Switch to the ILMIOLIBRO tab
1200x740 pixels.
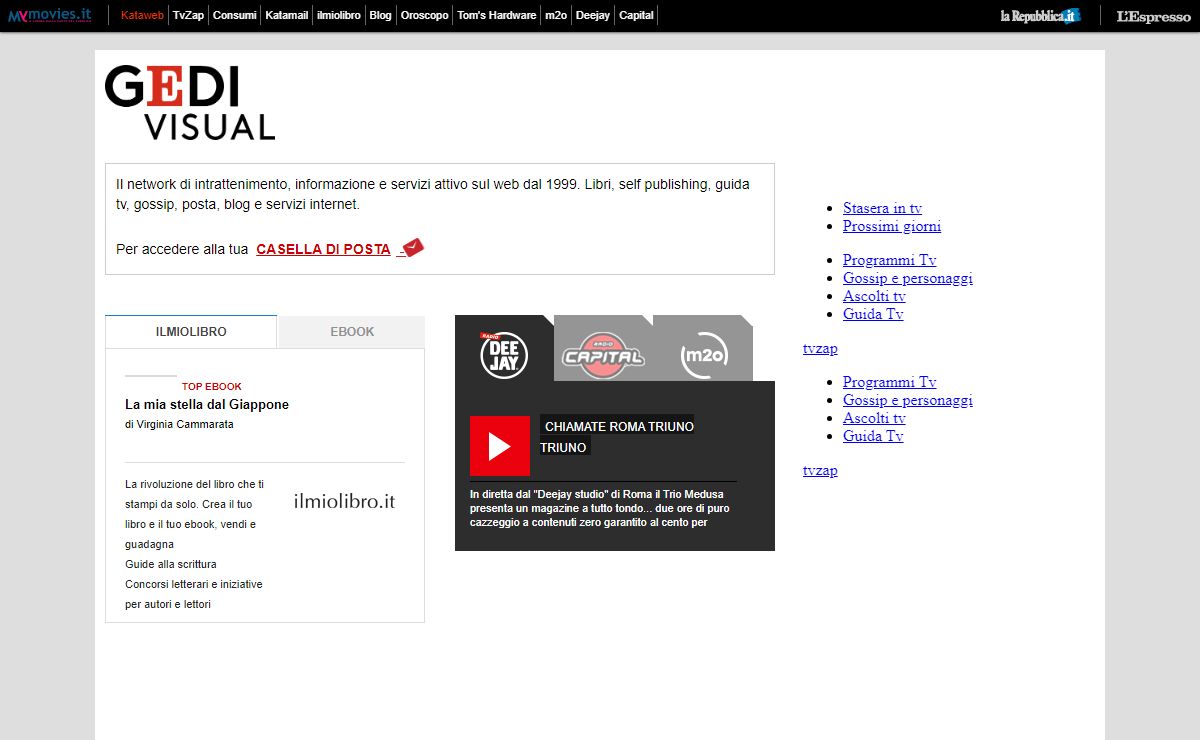click(x=191, y=332)
